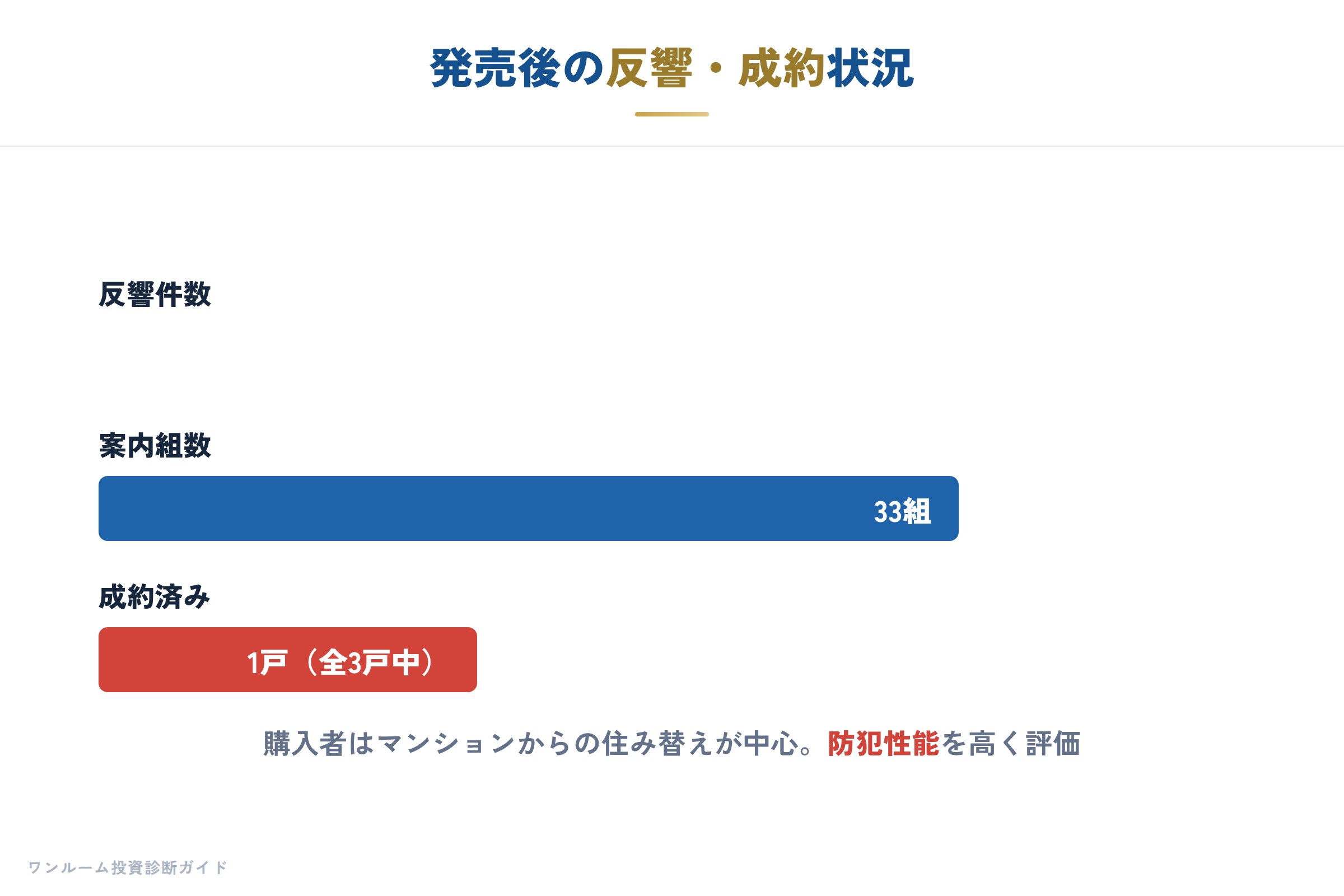Click the 成約済み label
The height and width of the screenshot is (896, 1344).
click(x=155, y=597)
